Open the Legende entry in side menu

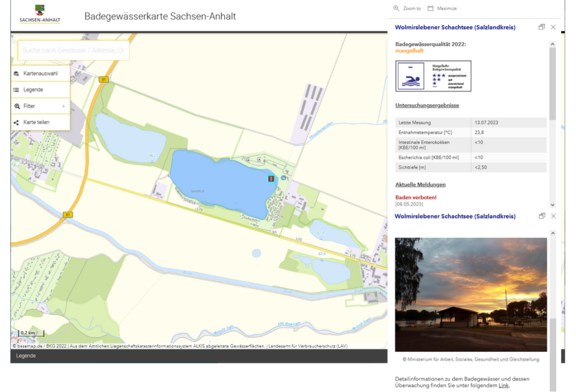point(41,90)
